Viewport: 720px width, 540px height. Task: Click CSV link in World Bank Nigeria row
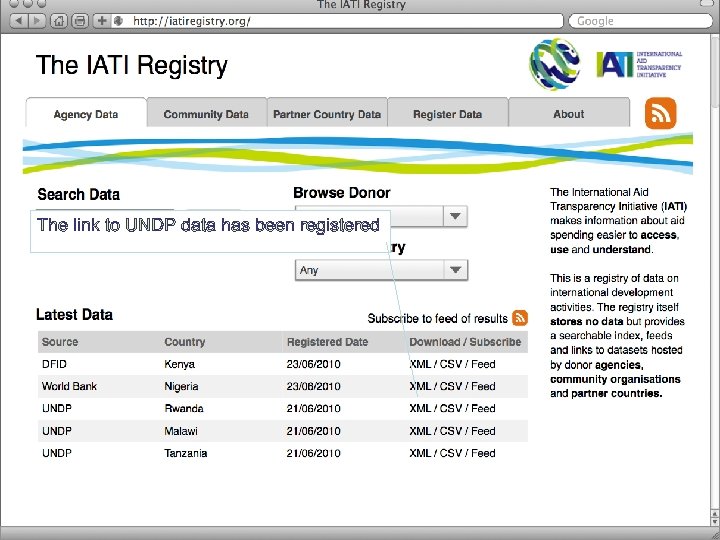tap(451, 386)
